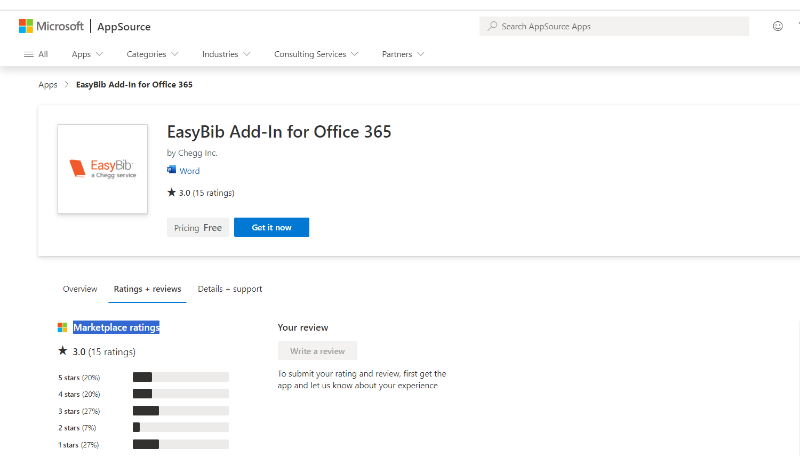Screen dimensions: 800x456
Task: Click the star rating icon under Chegg
Action: 171,192
